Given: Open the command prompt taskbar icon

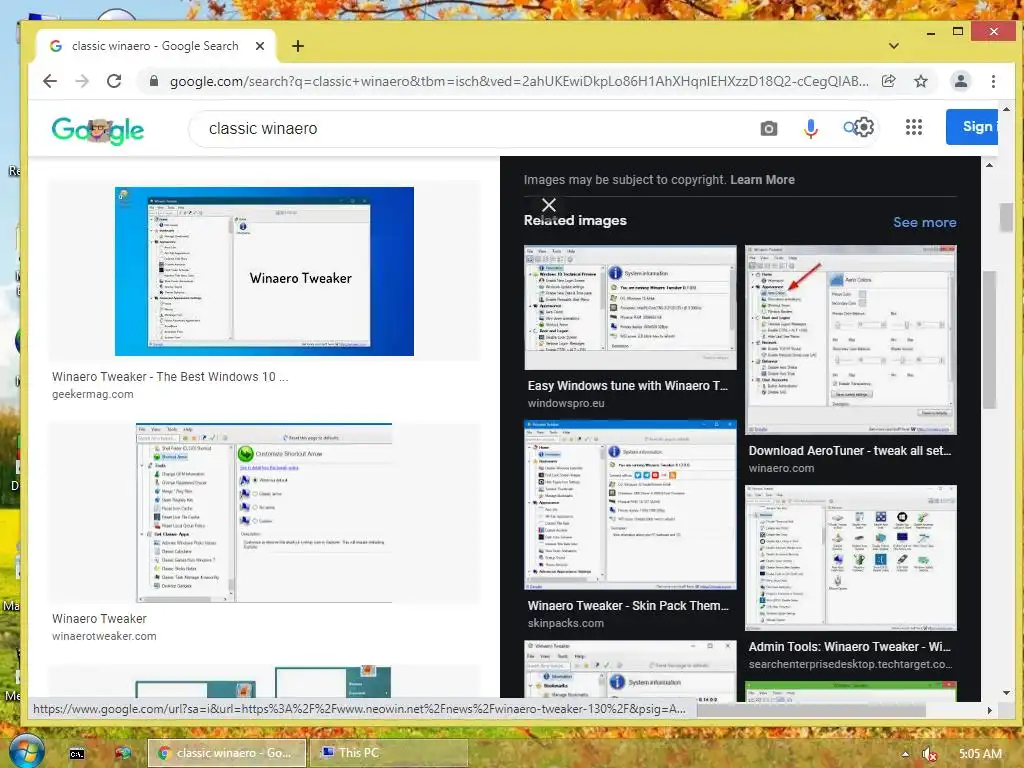Looking at the screenshot, I should tap(77, 754).
